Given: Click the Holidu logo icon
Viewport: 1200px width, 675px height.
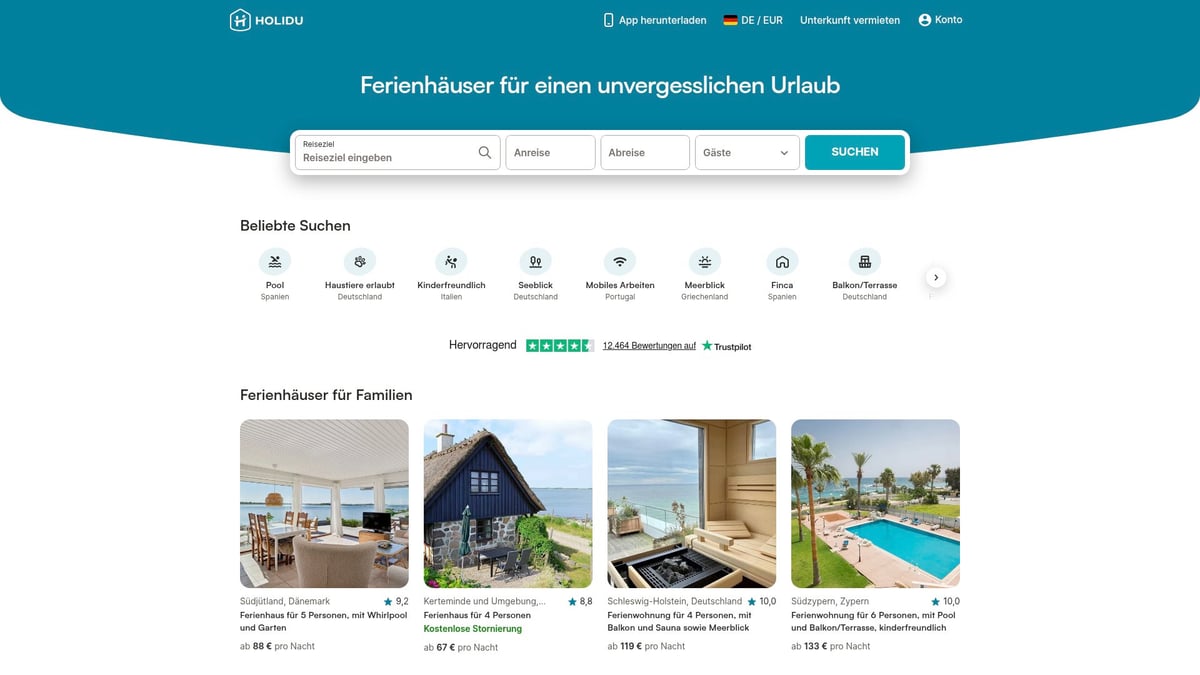Looking at the screenshot, I should tap(240, 20).
